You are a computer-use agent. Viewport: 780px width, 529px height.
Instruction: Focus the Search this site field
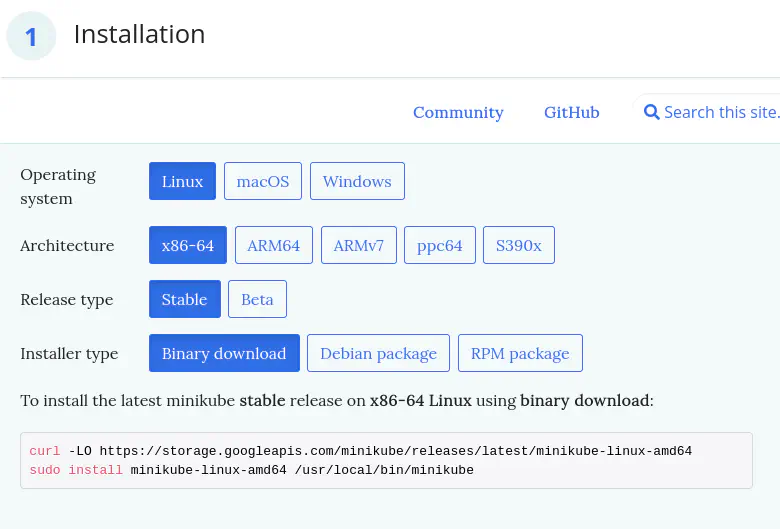tap(720, 112)
